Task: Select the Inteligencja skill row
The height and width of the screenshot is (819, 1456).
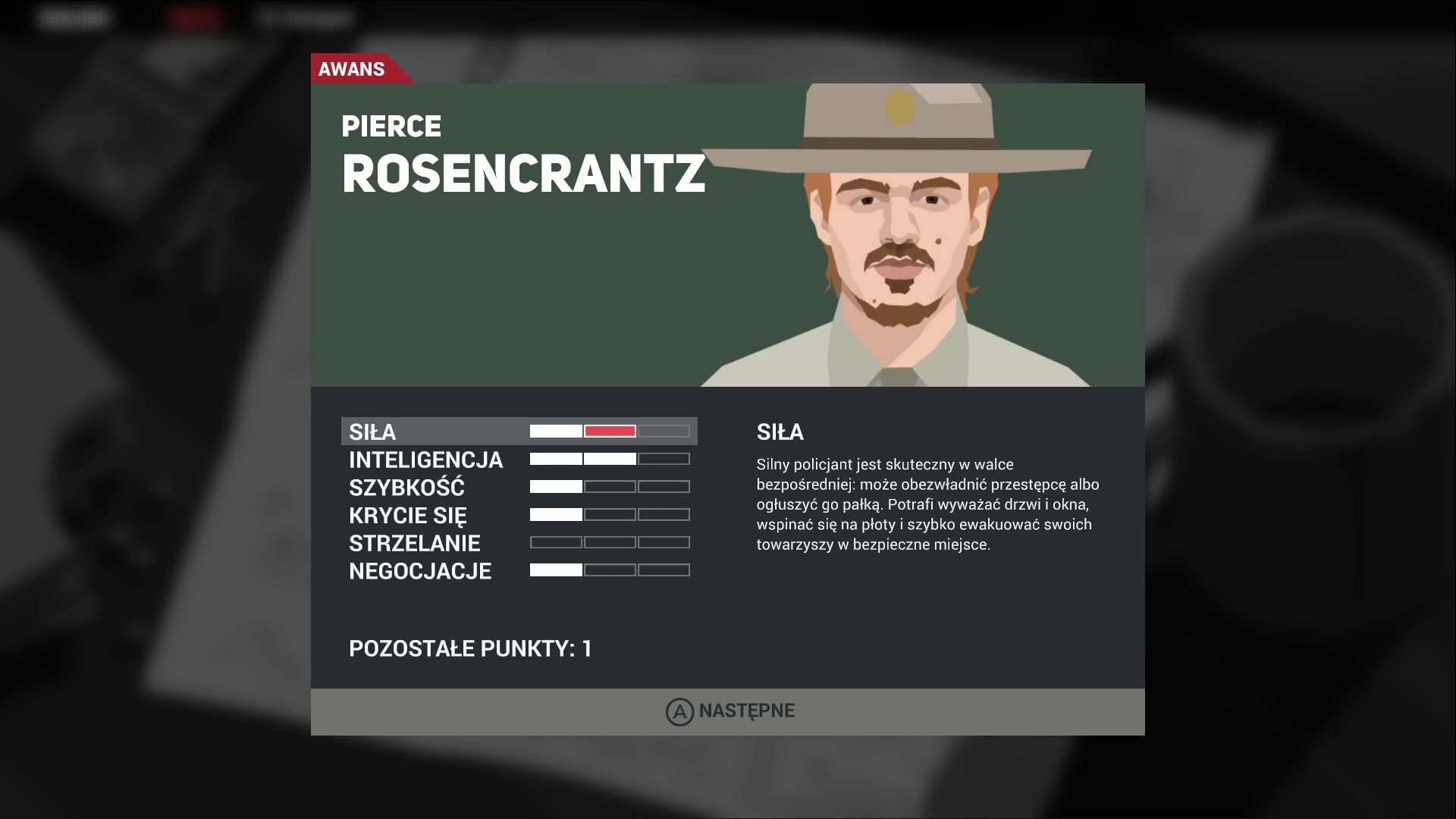Action: [x=425, y=460]
